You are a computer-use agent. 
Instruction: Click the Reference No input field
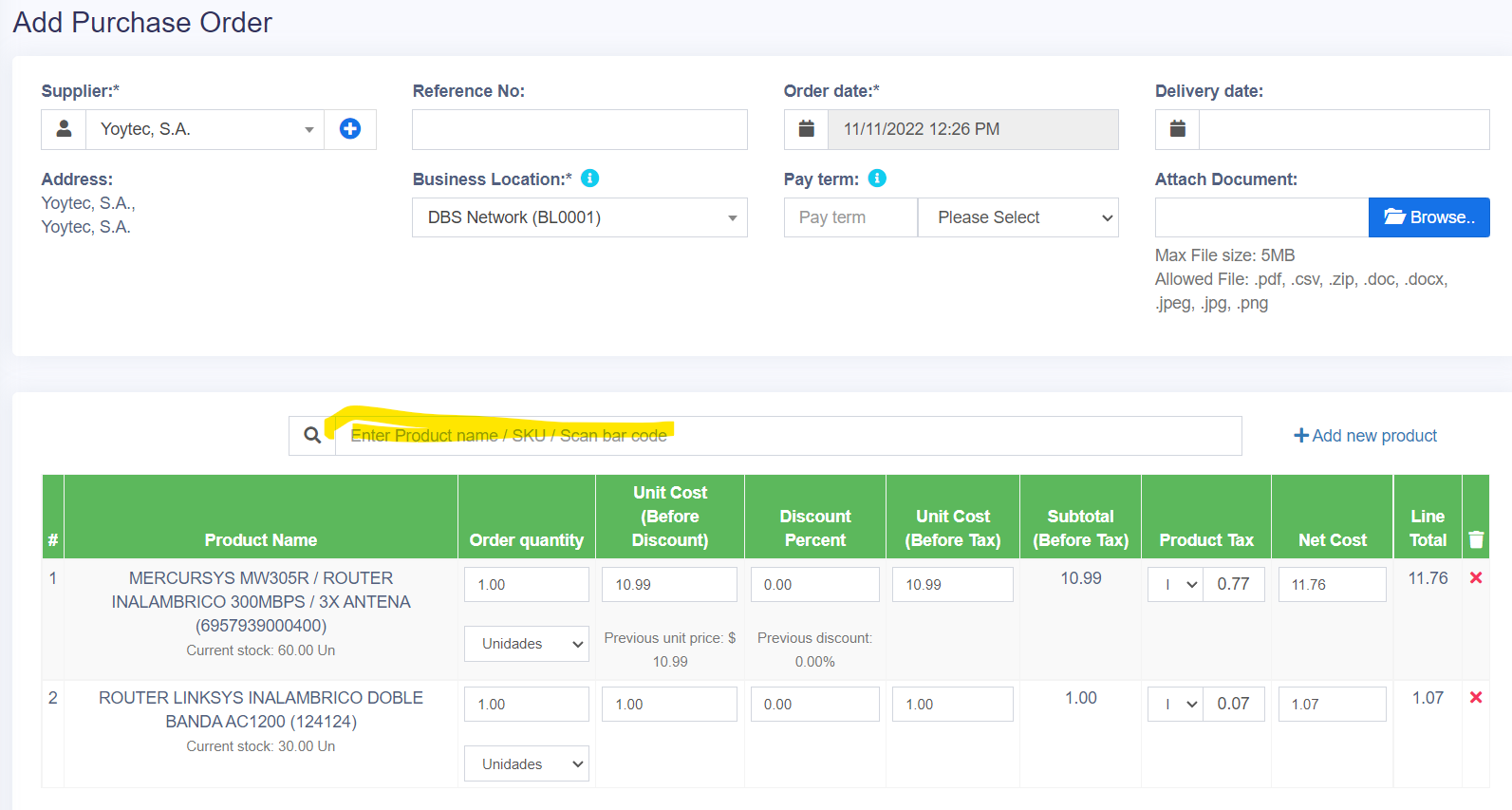[x=579, y=129]
